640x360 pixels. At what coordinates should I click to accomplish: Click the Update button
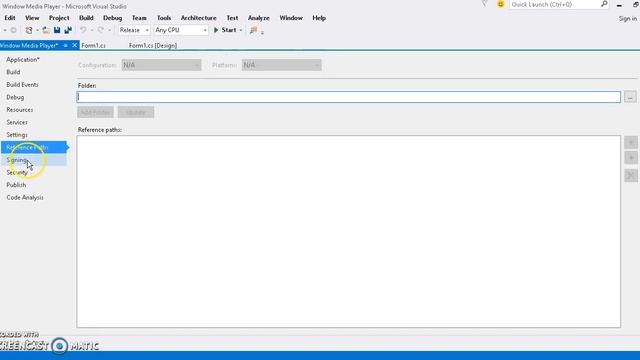tap(136, 112)
